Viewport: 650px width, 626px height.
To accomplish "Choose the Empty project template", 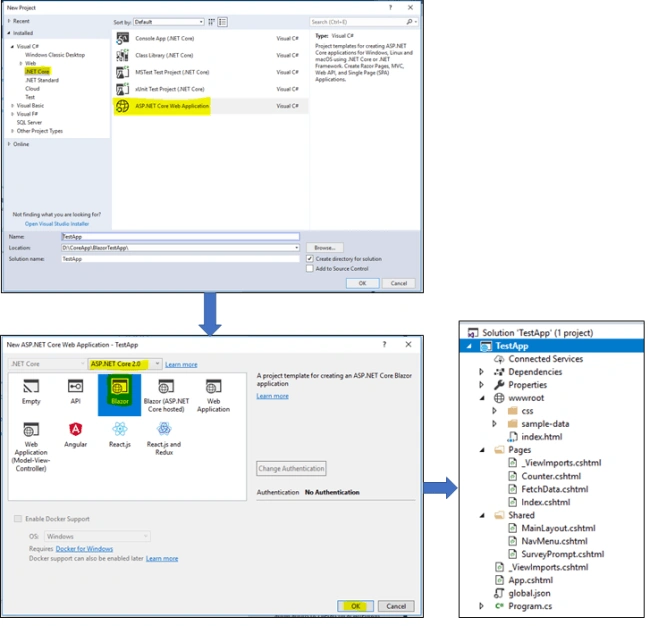I will pos(31,392).
